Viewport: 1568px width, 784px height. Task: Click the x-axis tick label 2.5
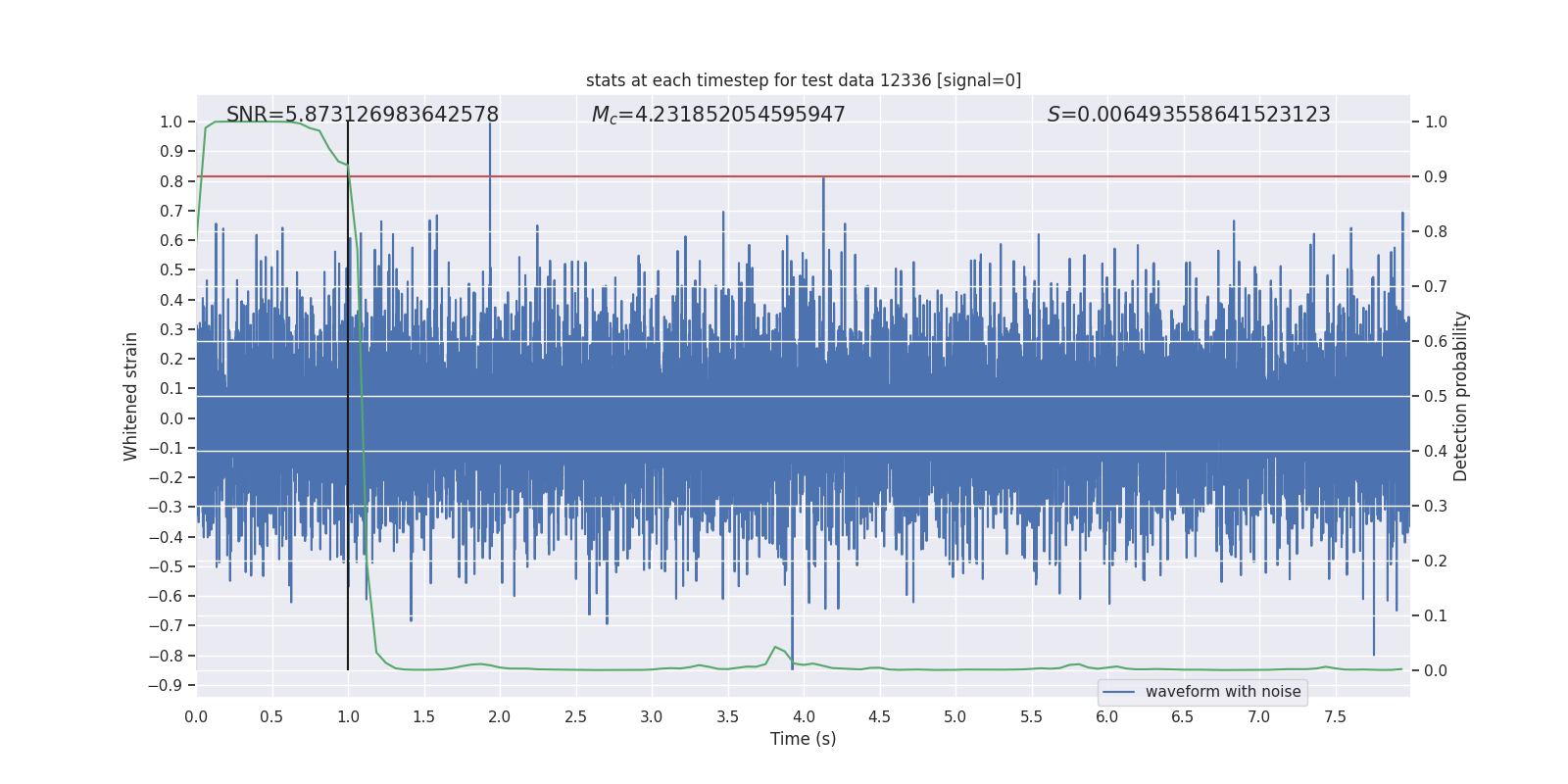pos(575,716)
